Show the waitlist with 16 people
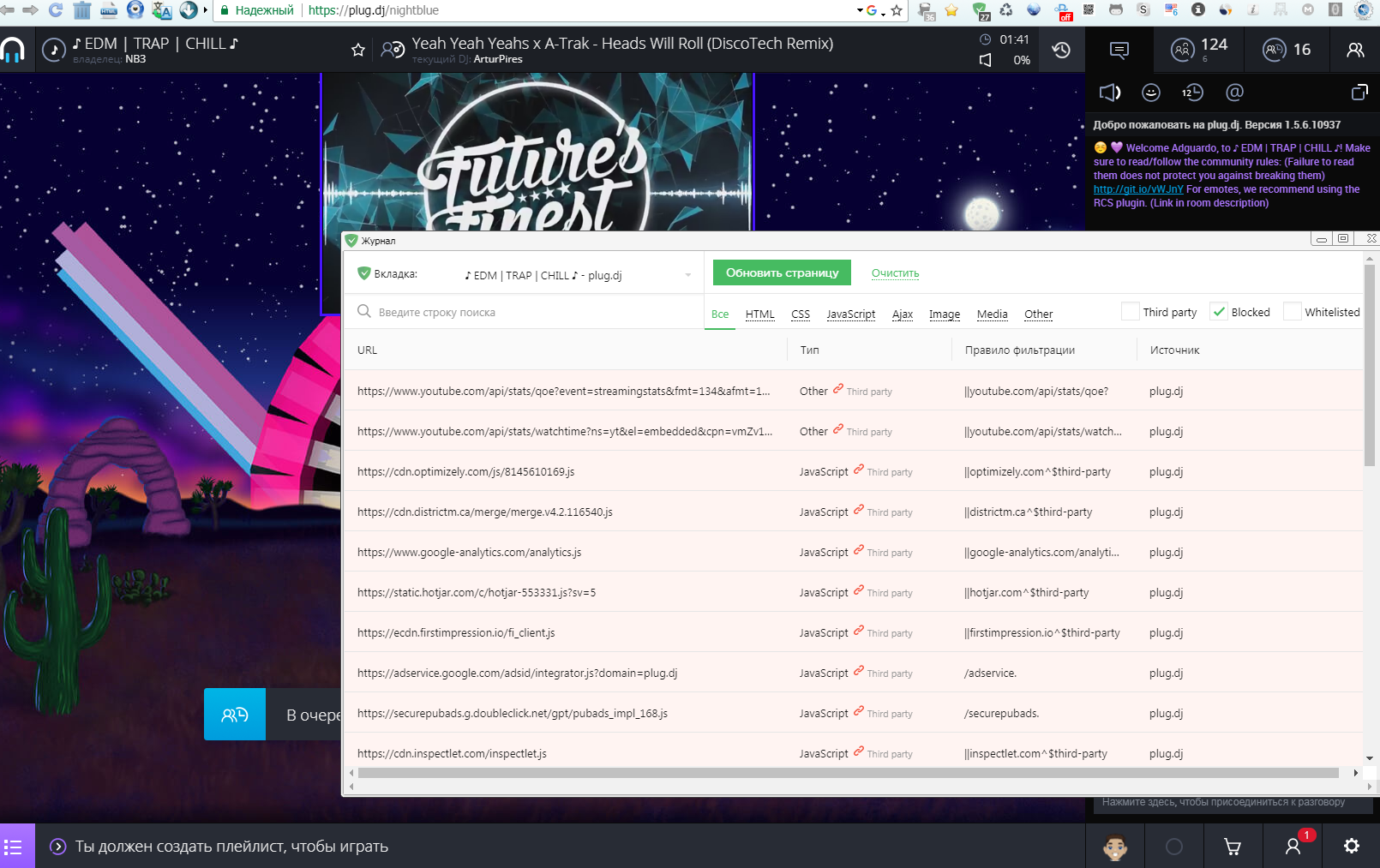Screen dimensions: 1380x868 [1287, 50]
